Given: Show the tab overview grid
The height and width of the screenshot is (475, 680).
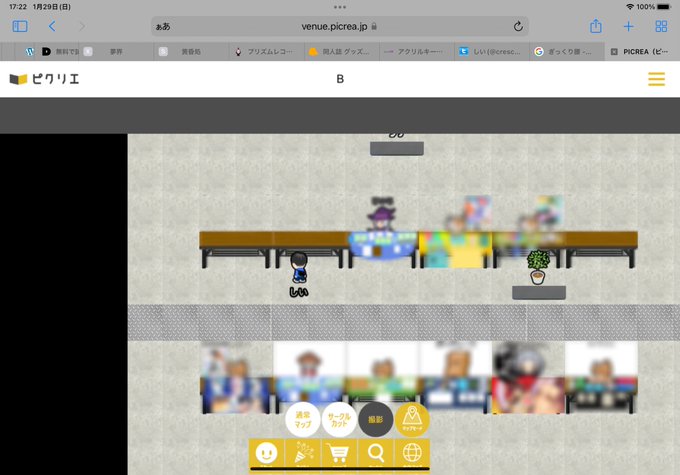Looking at the screenshot, I should [661, 26].
